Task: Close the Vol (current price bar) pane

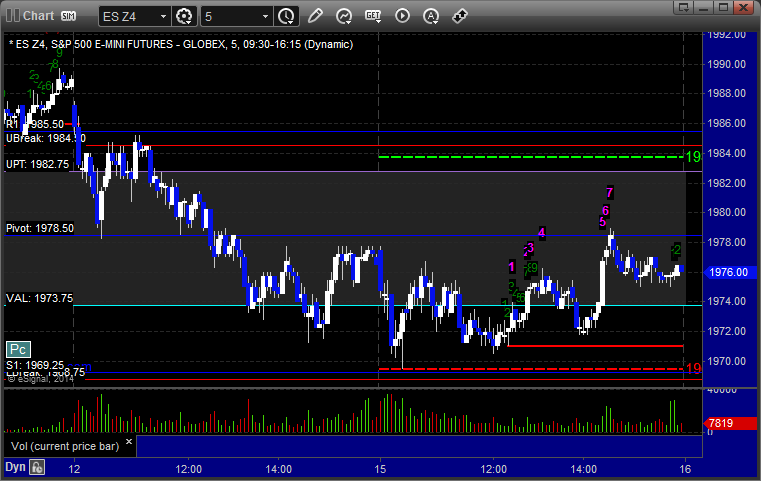Action: click(x=129, y=442)
